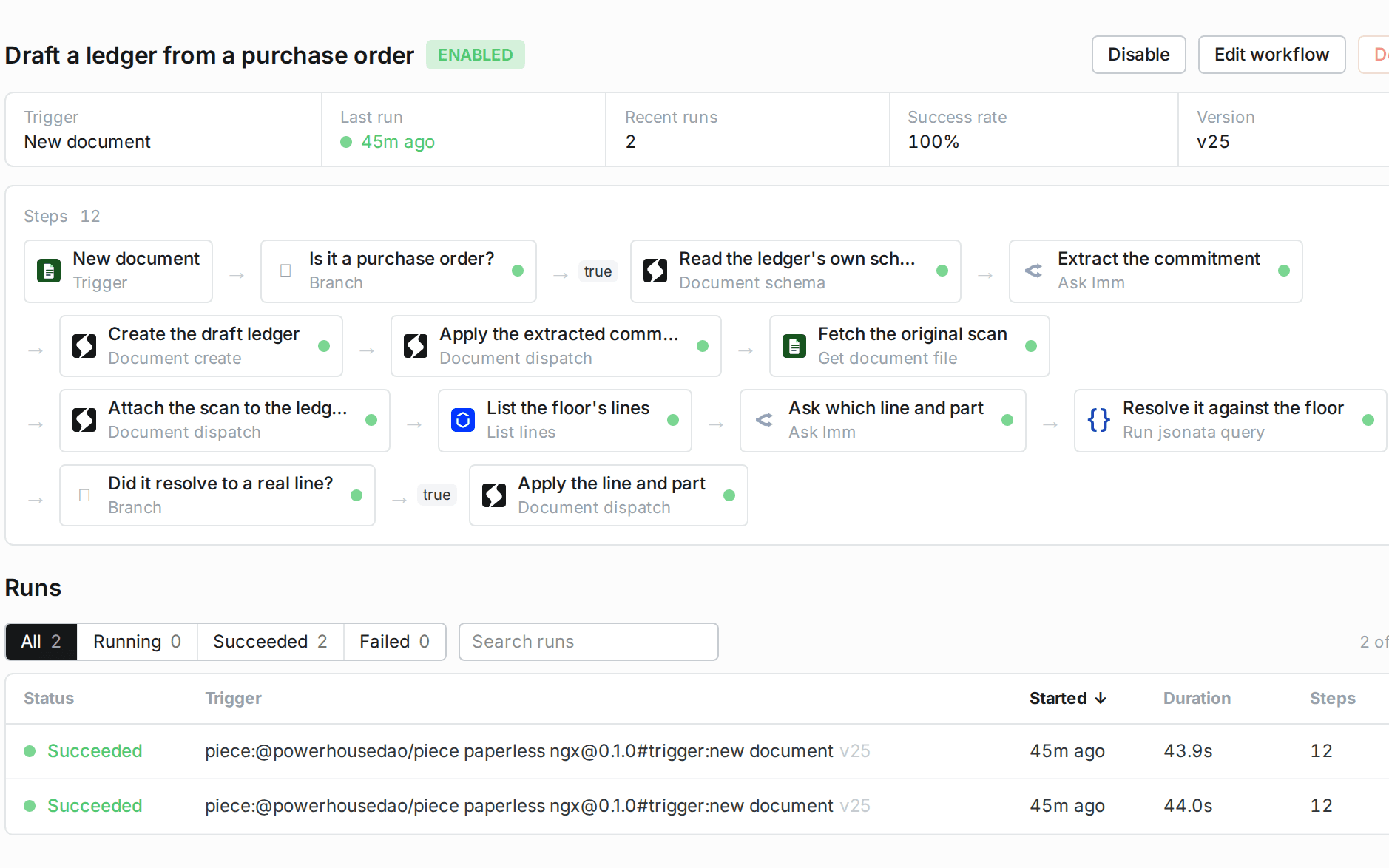Click the 'Apply the extracted comm...' step title
This screenshot has width=1389, height=868.
(558, 334)
